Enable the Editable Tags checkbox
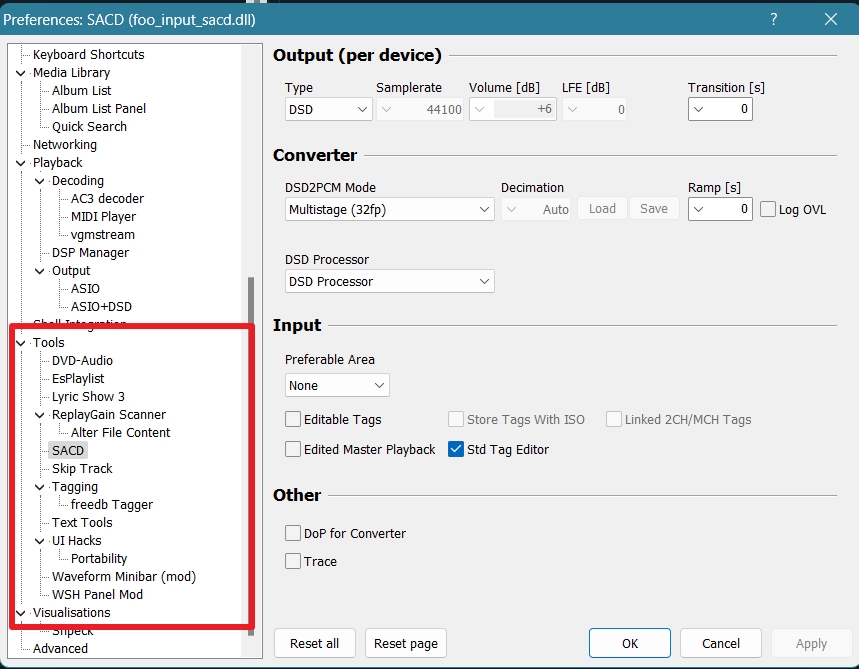Screen dimensions: 859x669 (x=293, y=420)
